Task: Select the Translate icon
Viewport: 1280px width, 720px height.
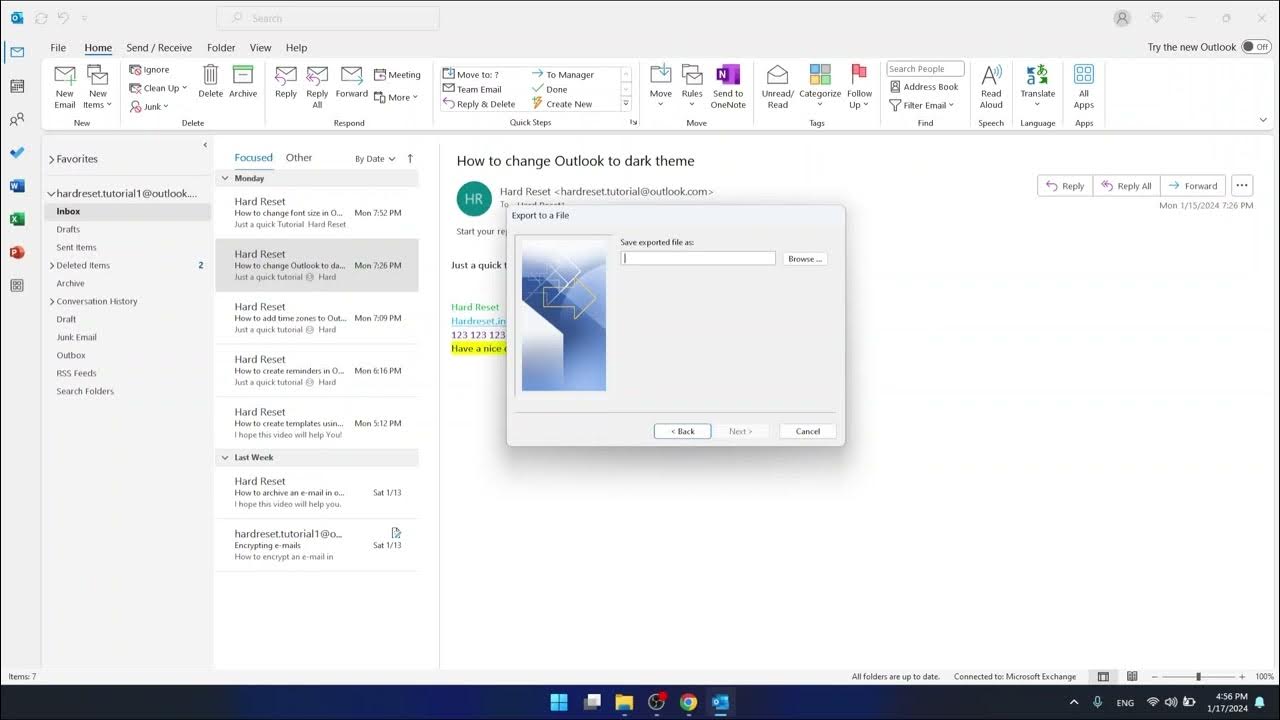Action: coord(1037,85)
